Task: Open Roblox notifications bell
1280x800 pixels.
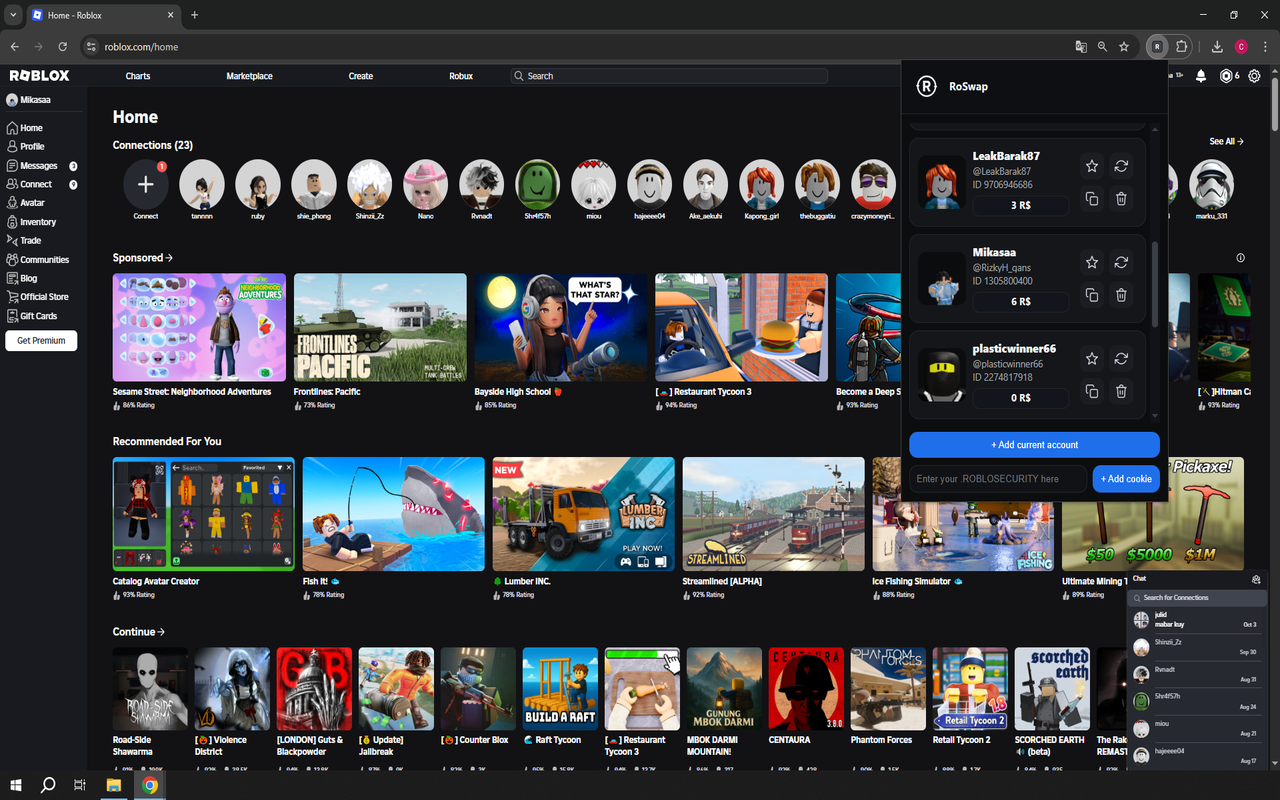Action: tap(1201, 76)
